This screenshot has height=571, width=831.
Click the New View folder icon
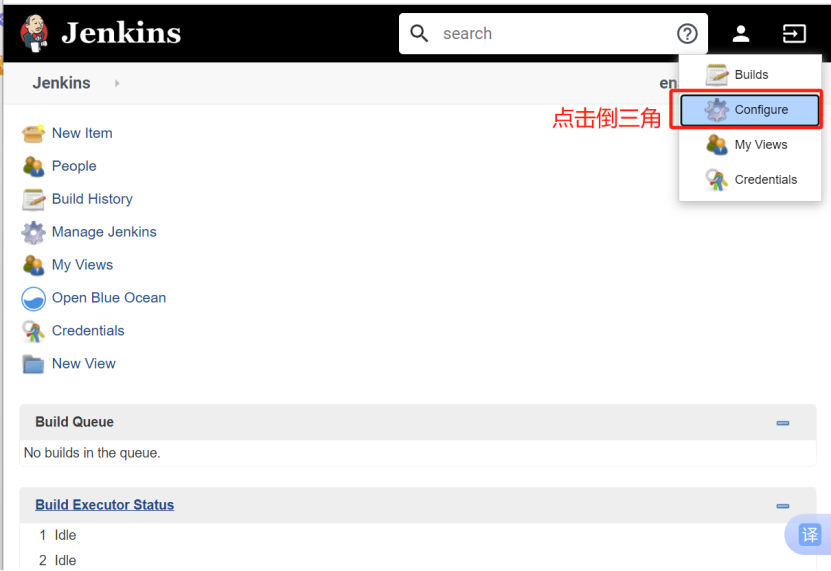[33, 364]
